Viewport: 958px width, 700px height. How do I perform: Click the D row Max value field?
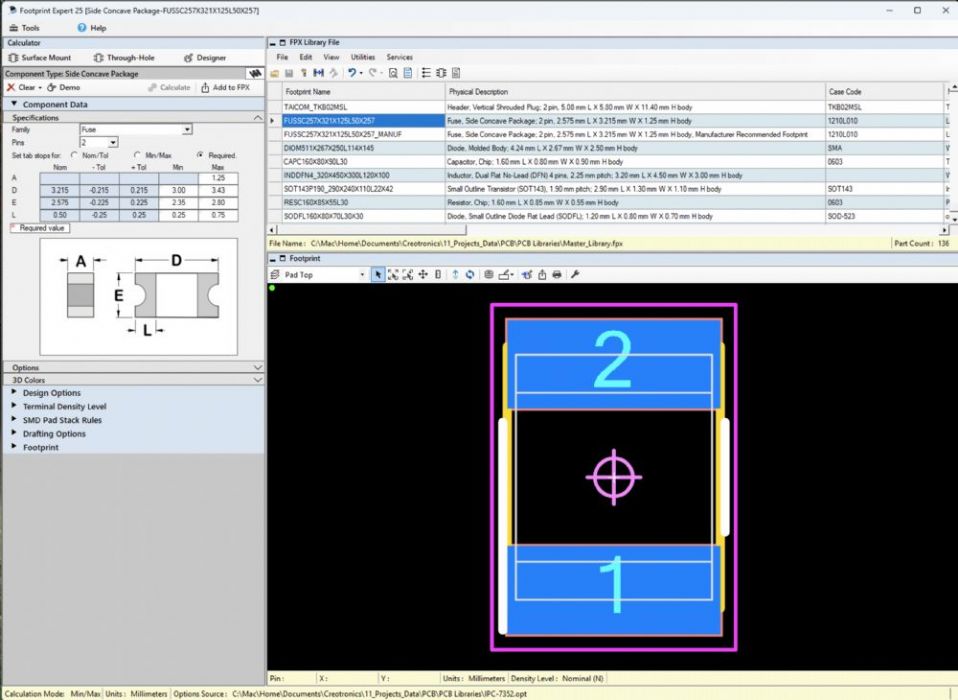212,189
